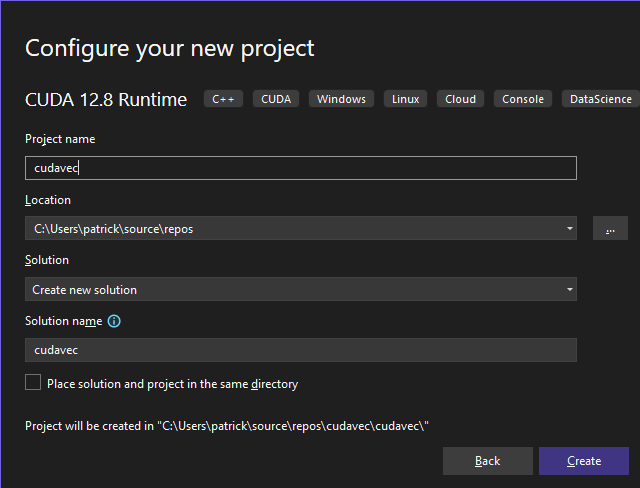This screenshot has height=488, width=640.
Task: Click the Windows tag
Action: 341,99
